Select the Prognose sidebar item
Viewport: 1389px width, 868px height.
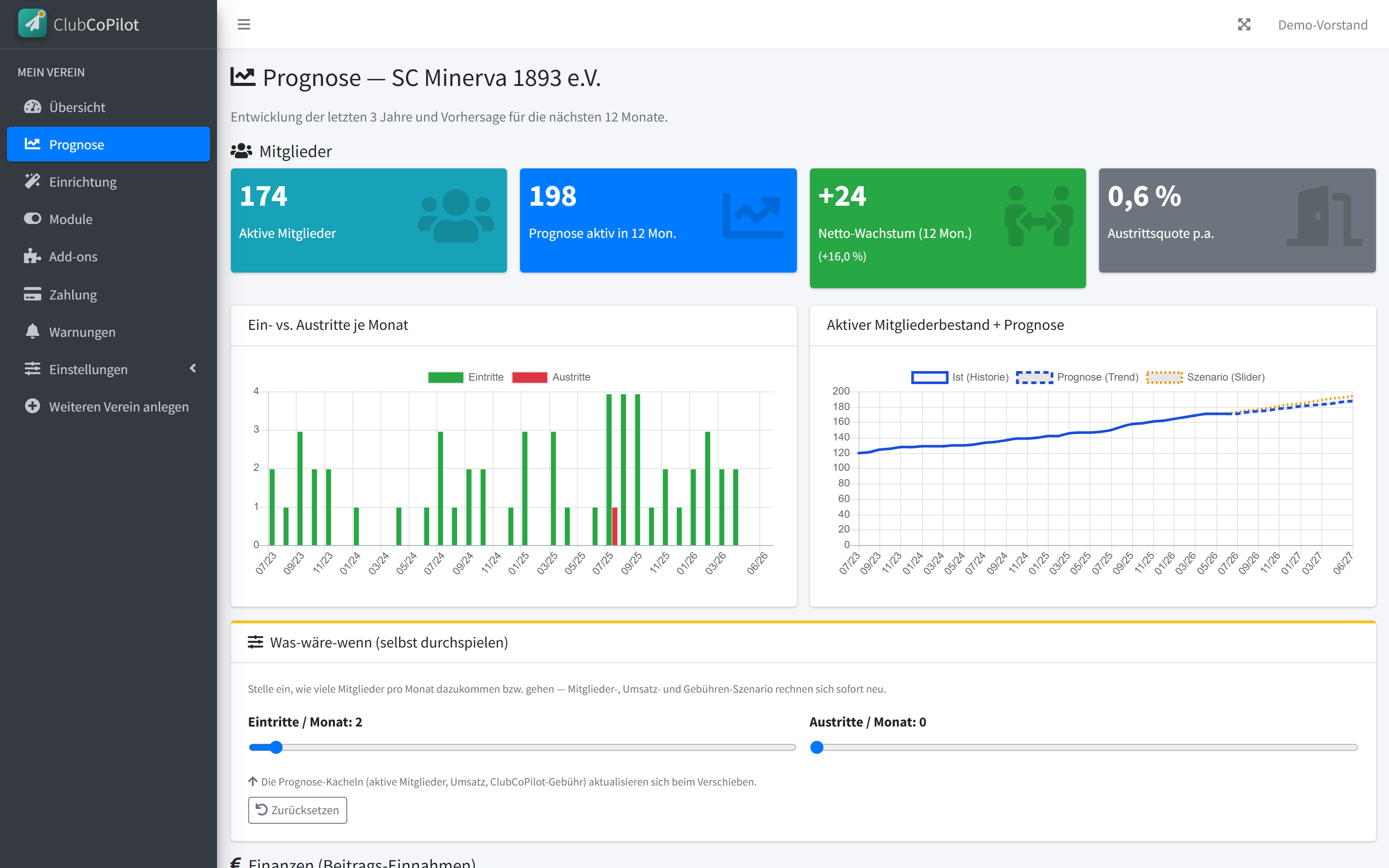109,144
